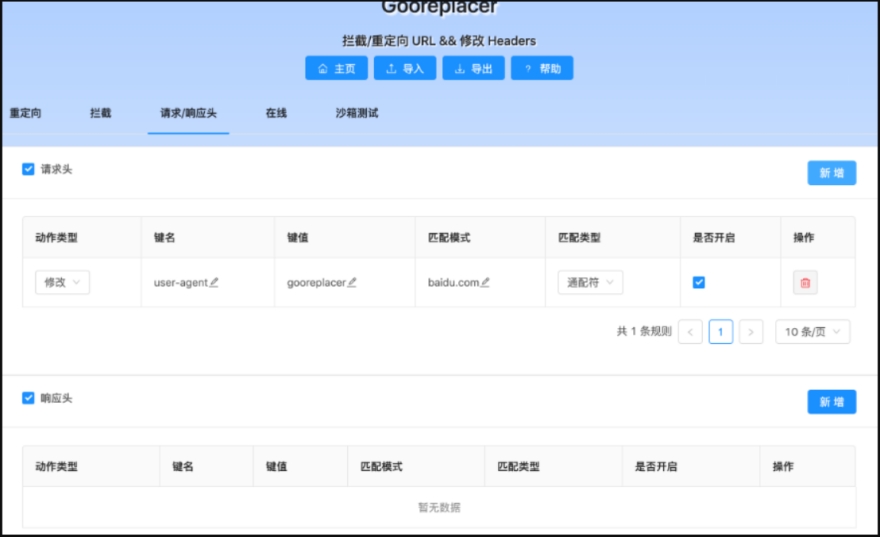Viewport: 880px width, 537px height.
Task: Click the 导入 import button
Action: click(x=404, y=69)
